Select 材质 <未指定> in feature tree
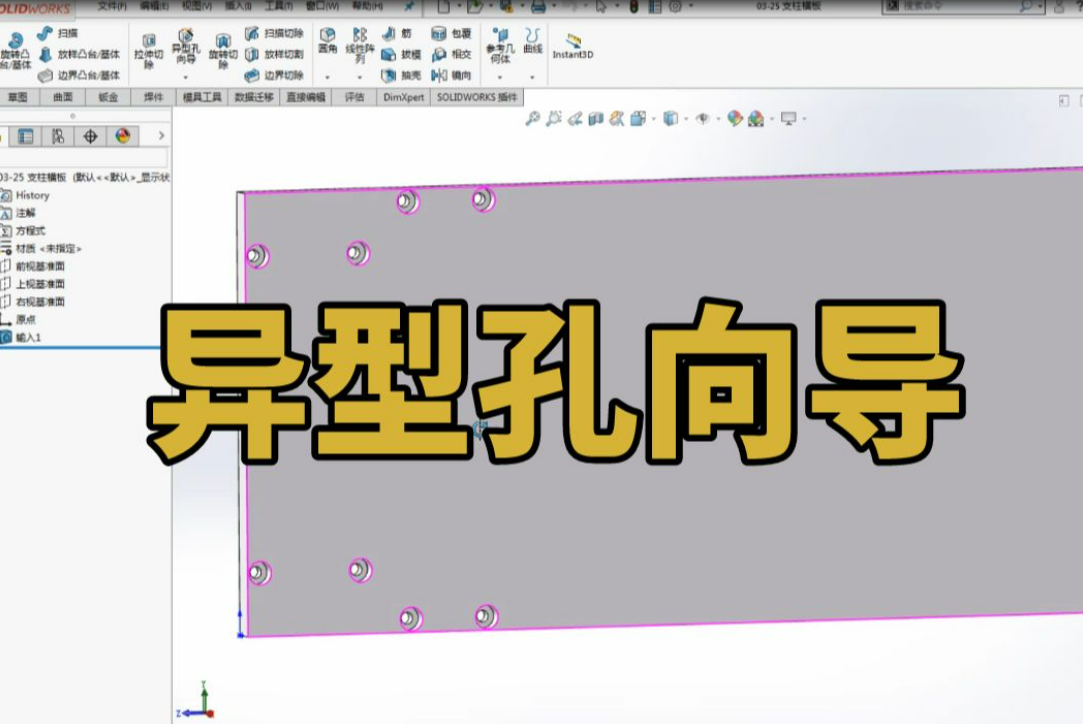Viewport: 1083px width, 724px height. coord(48,249)
